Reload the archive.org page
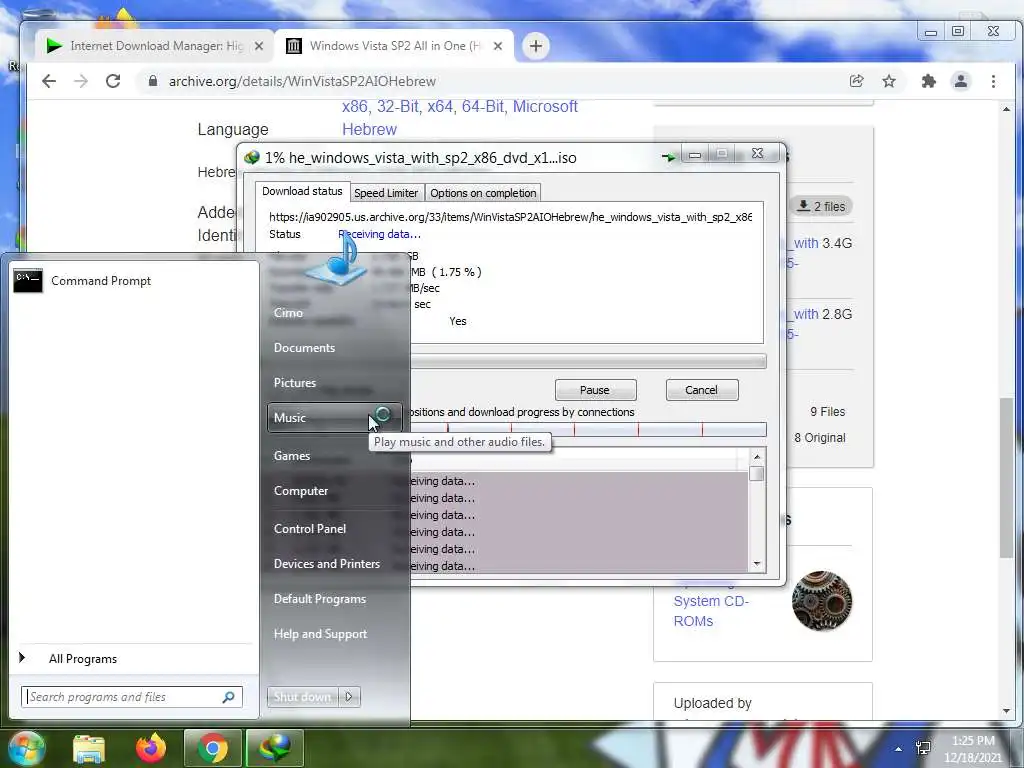This screenshot has height=768, width=1024. (x=113, y=81)
